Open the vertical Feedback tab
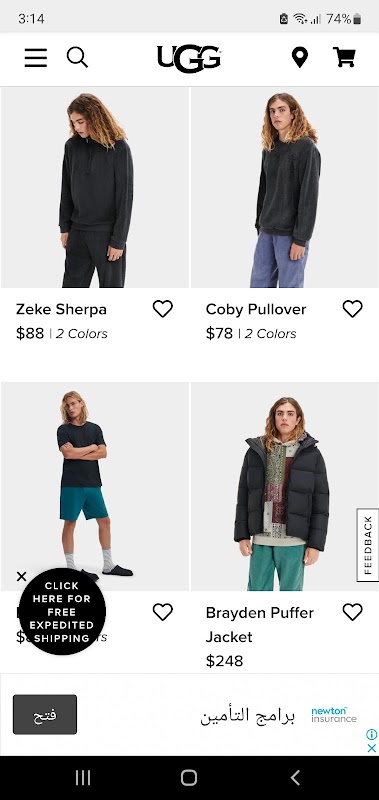The width and height of the screenshot is (379, 800). click(367, 544)
